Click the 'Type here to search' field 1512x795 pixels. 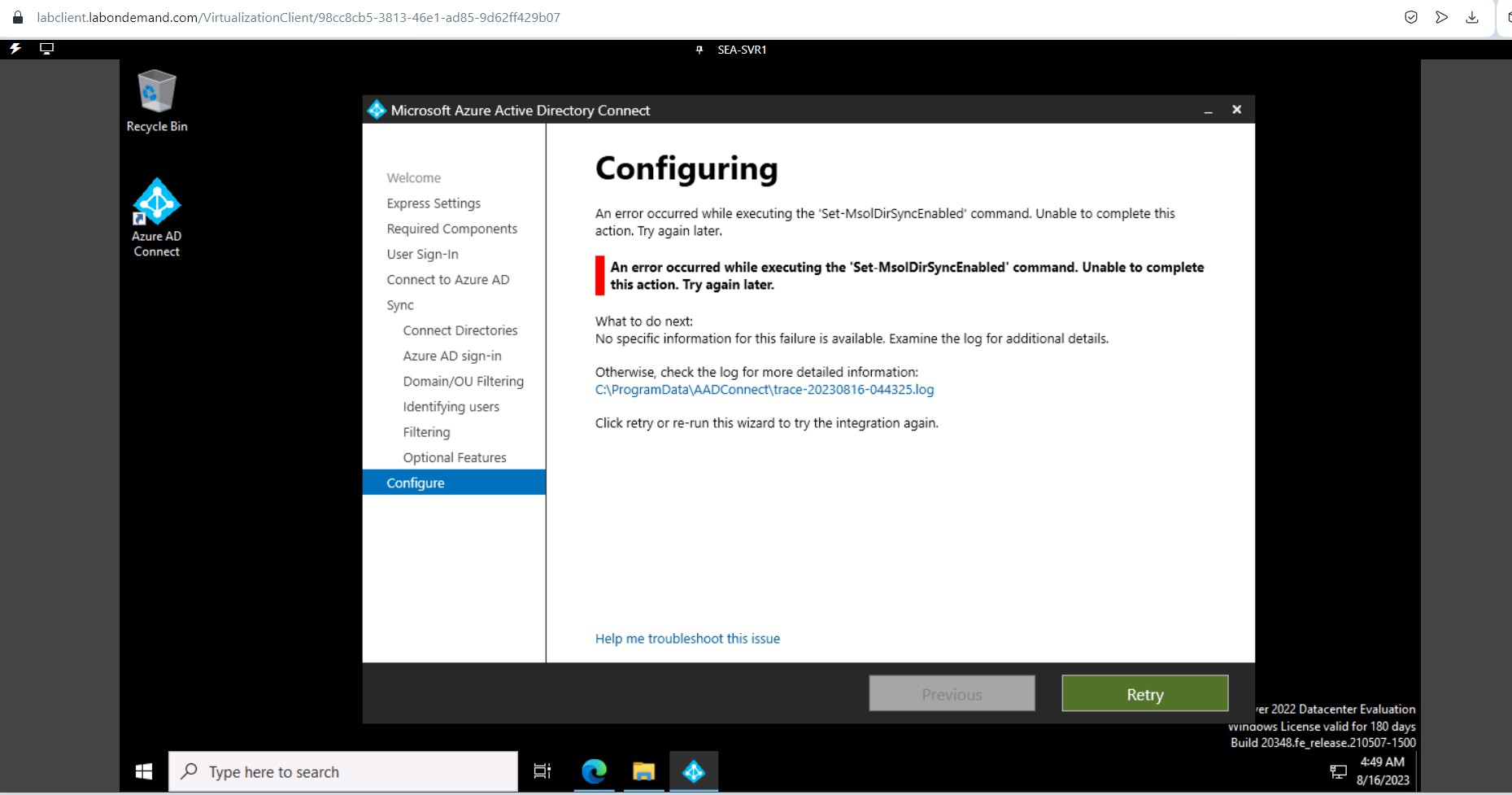coord(342,771)
